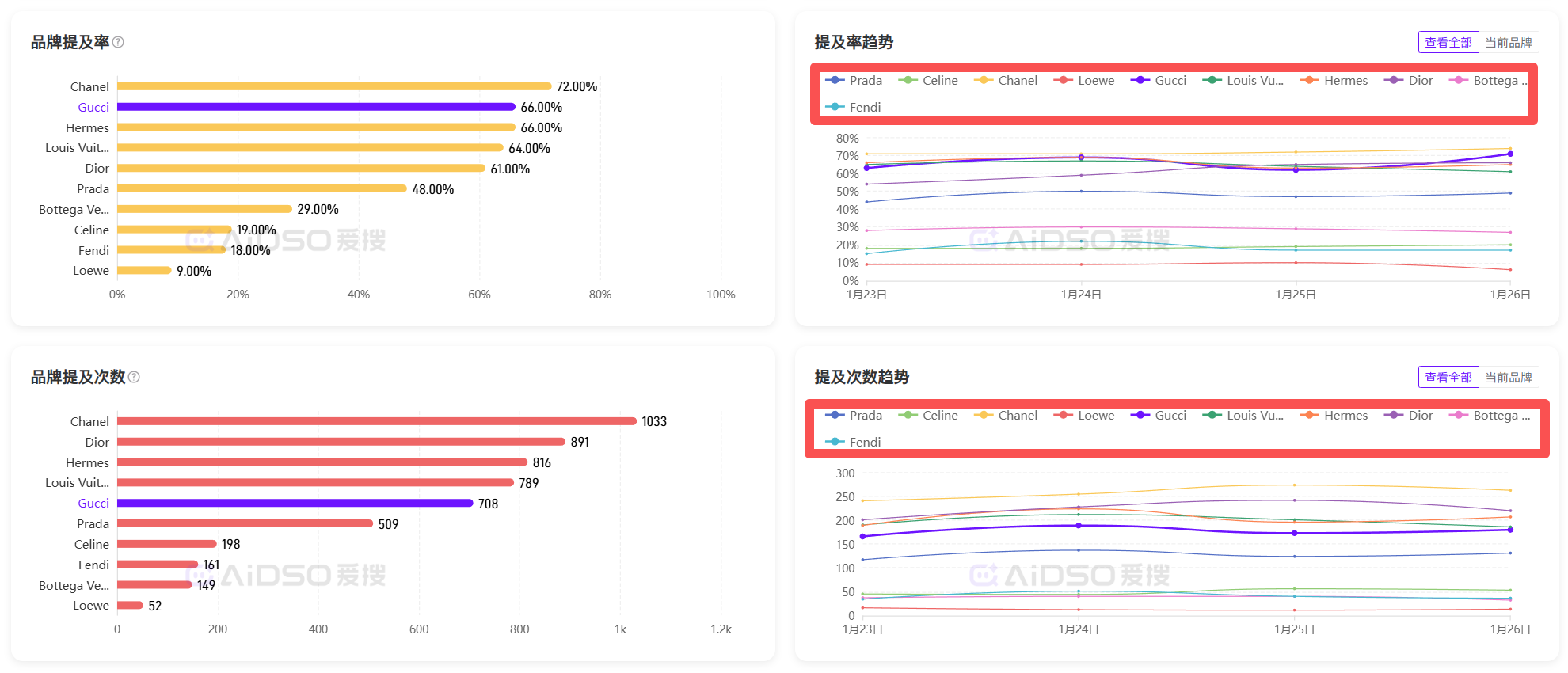Viewport: 1568px width, 673px height.
Task: Click Loewe legend marker in 提及率趋势
Action: (x=1063, y=80)
